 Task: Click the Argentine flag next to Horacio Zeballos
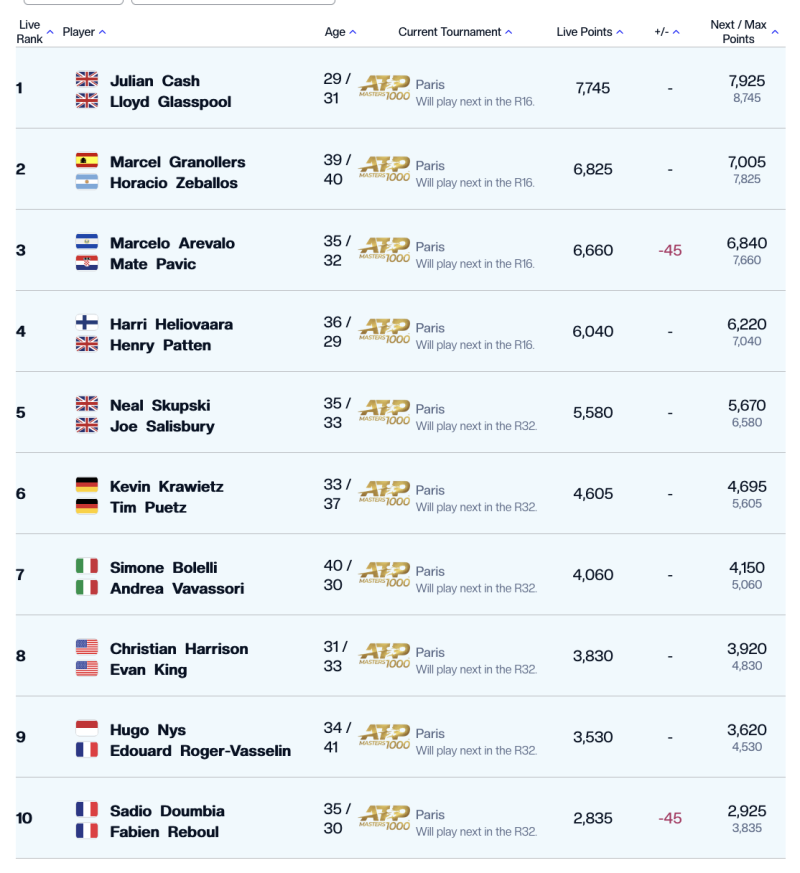point(87,182)
